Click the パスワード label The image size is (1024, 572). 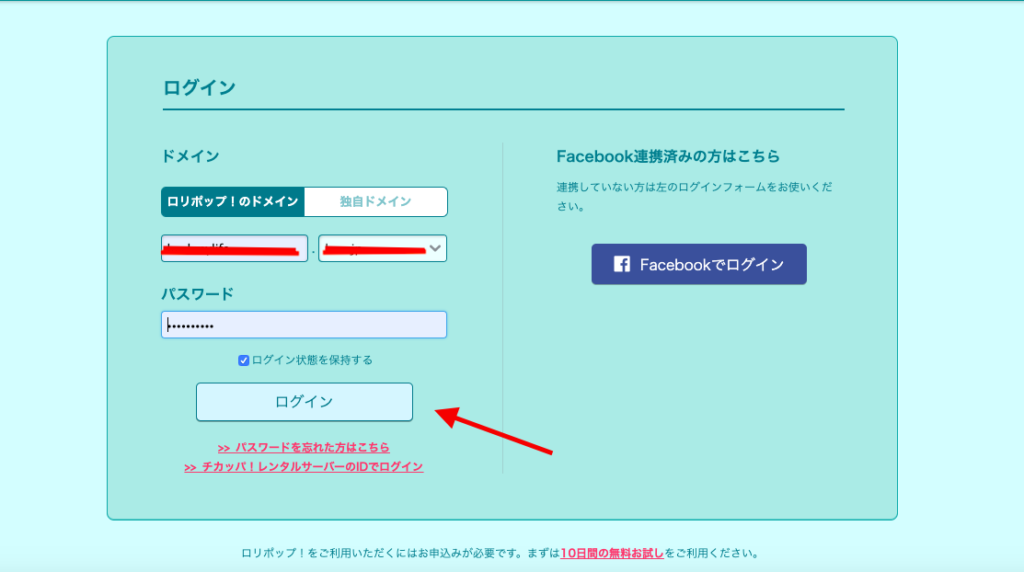(x=197, y=294)
